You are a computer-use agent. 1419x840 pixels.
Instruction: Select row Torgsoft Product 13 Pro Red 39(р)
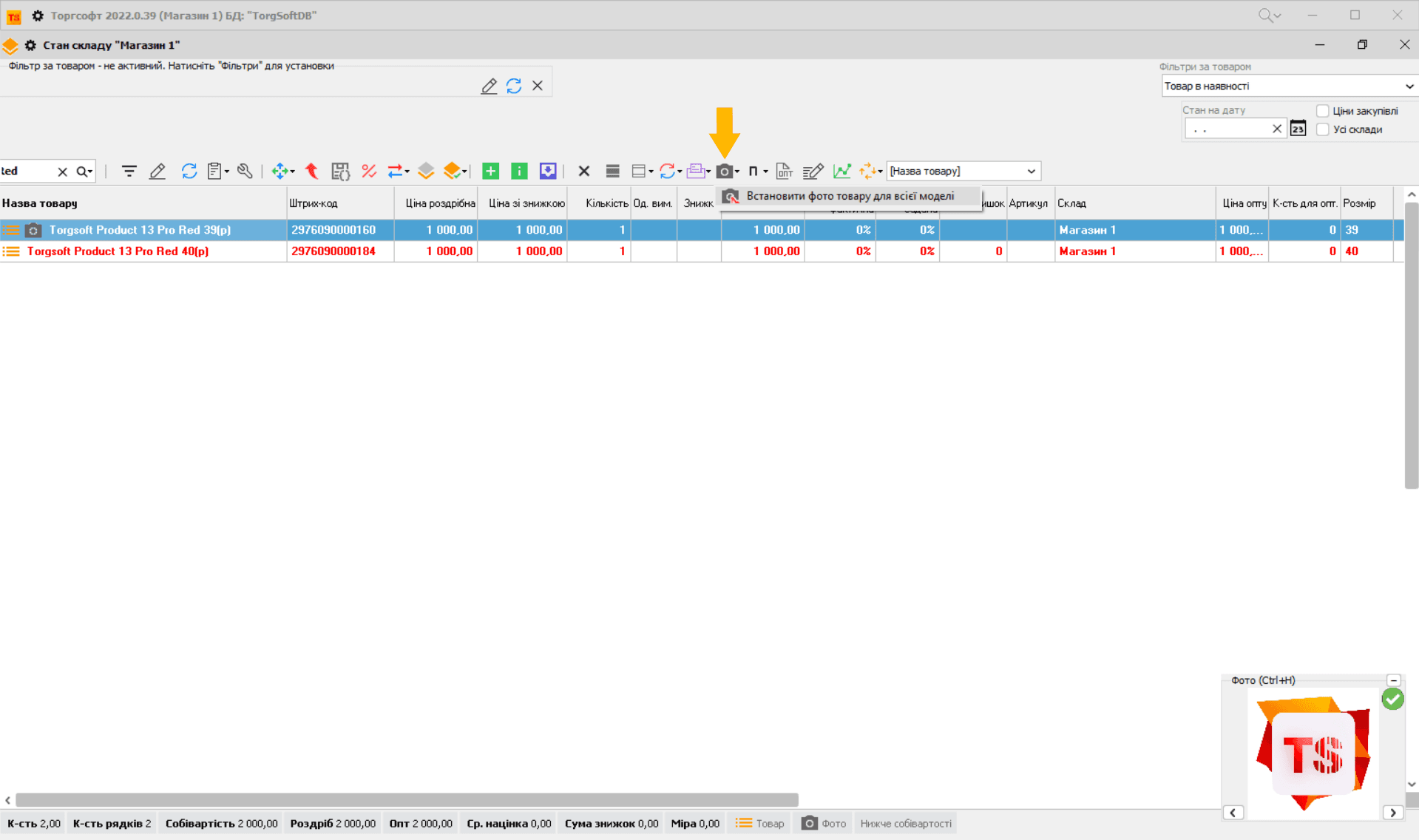tap(701, 230)
